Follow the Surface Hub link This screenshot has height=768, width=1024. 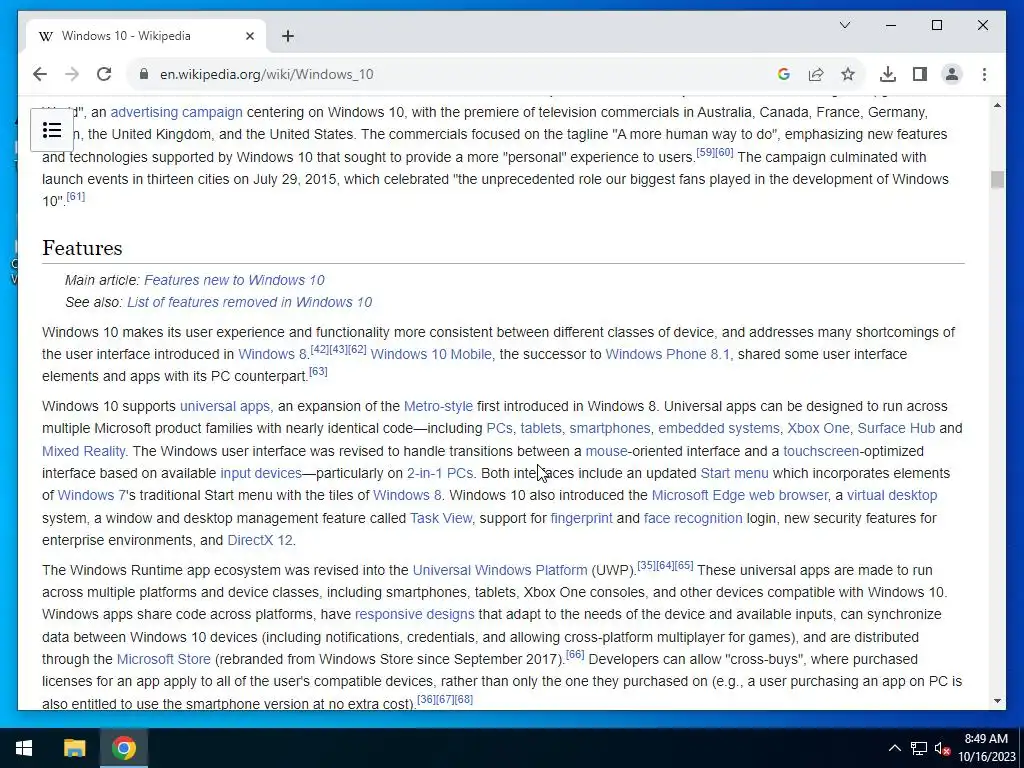[896, 428]
